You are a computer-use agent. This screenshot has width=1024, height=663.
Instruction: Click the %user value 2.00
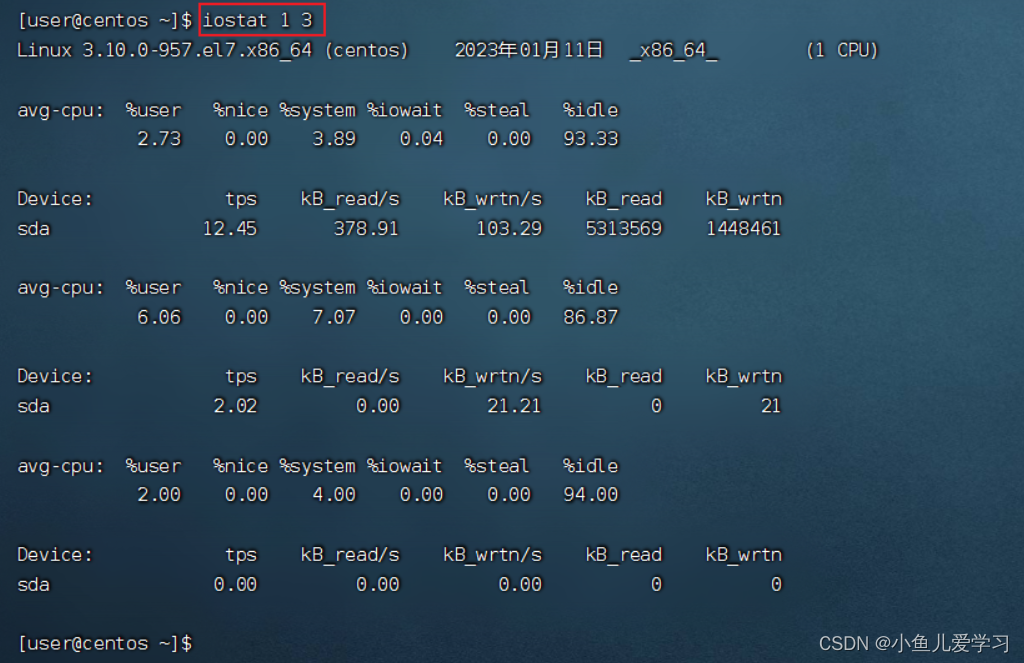(x=159, y=494)
